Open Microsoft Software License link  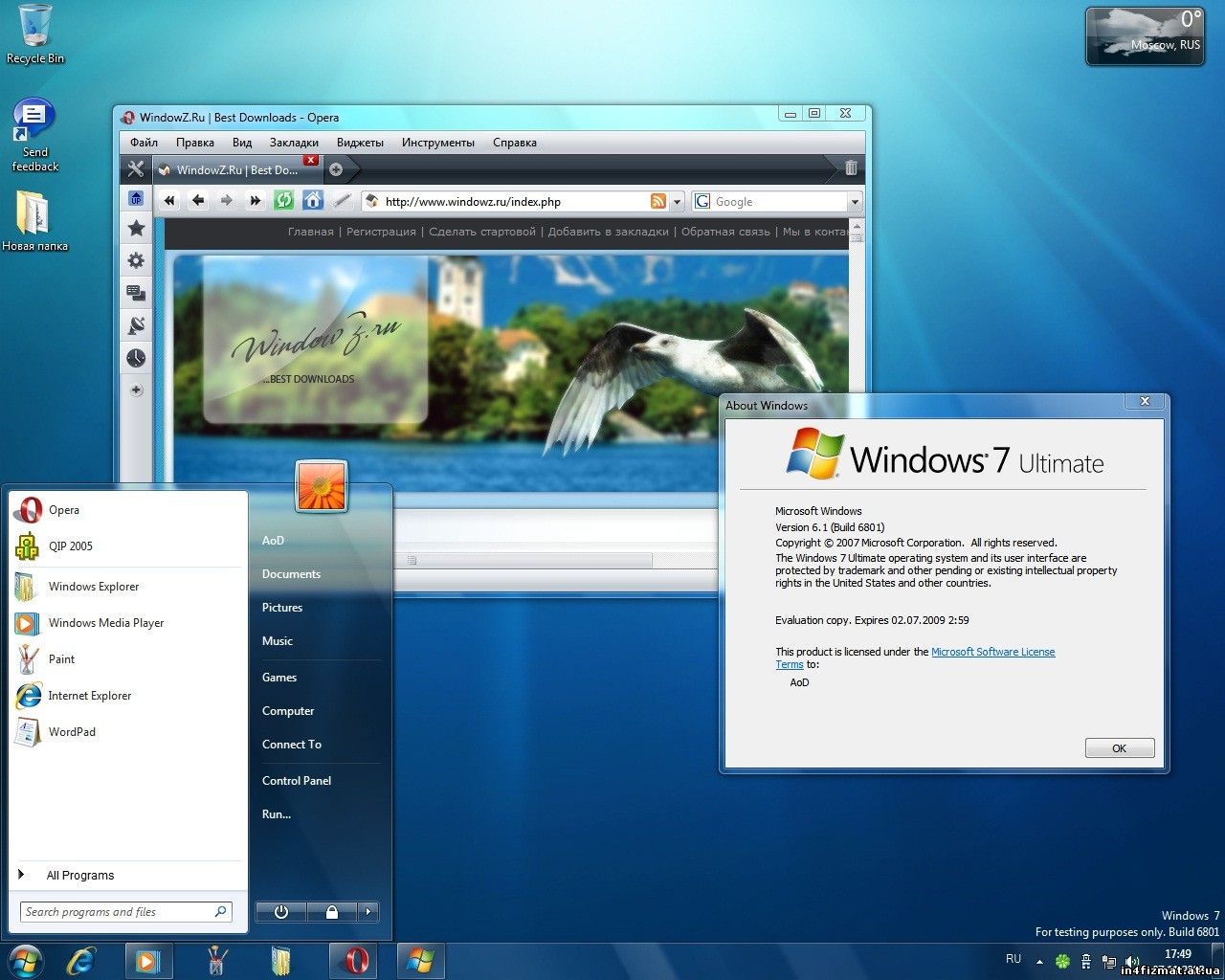(x=993, y=652)
